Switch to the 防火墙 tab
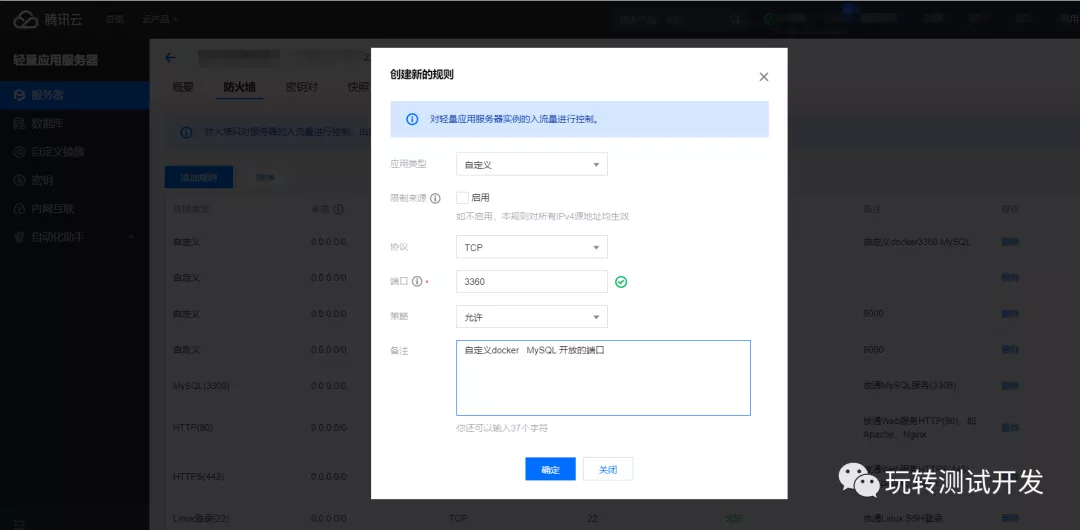Image resolution: width=1080 pixels, height=530 pixels. (x=239, y=88)
